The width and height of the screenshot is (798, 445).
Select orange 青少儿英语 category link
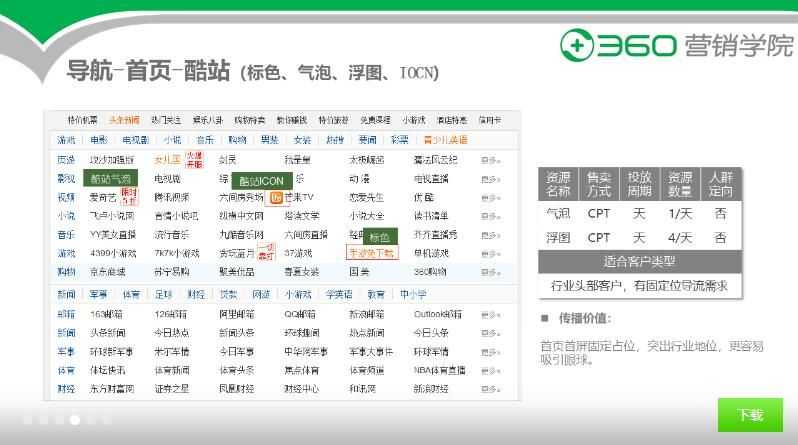(445, 140)
